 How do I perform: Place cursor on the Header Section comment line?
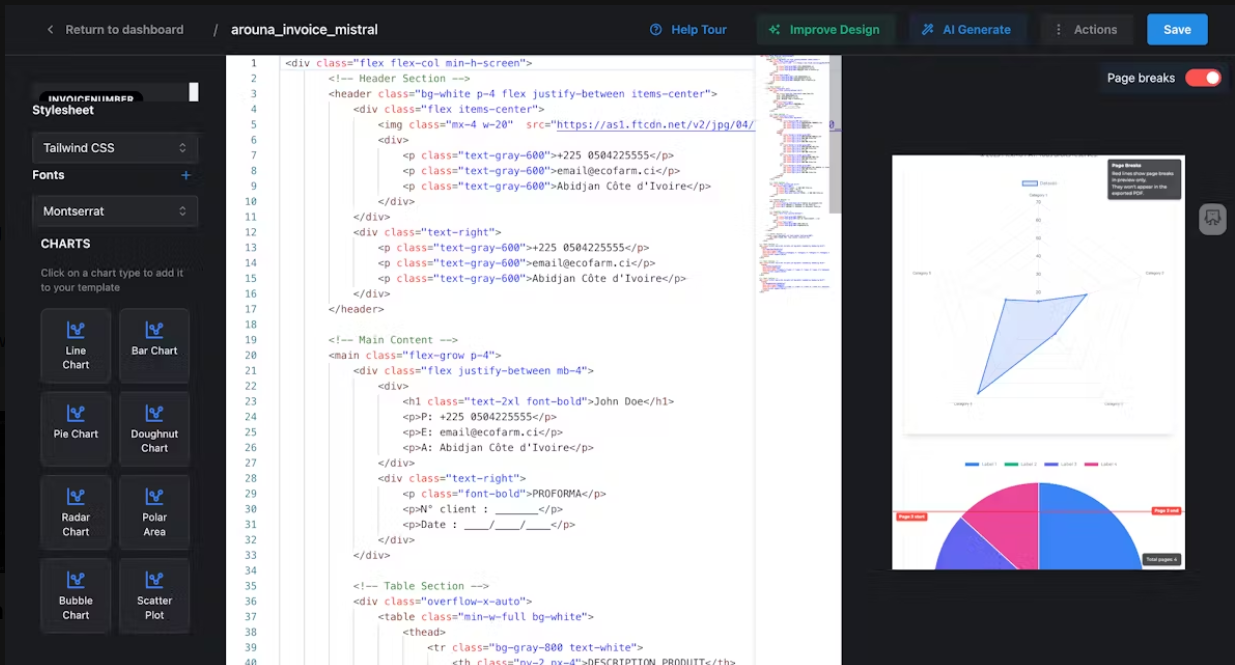click(x=399, y=79)
